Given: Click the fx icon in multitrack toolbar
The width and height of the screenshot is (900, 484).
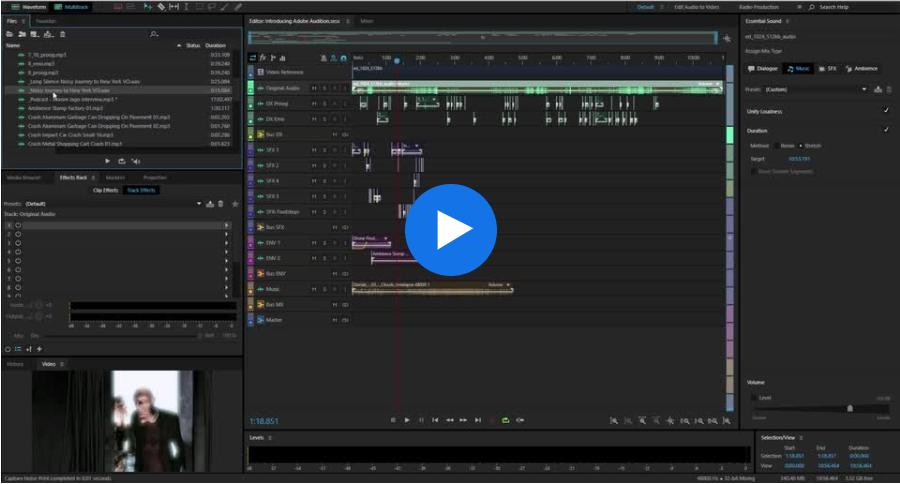Looking at the screenshot, I should click(x=263, y=58).
